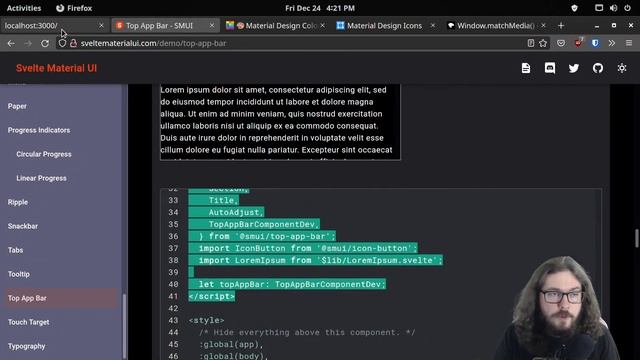Click the padlock site security icon
640x360 pixels.
click(x=73, y=43)
